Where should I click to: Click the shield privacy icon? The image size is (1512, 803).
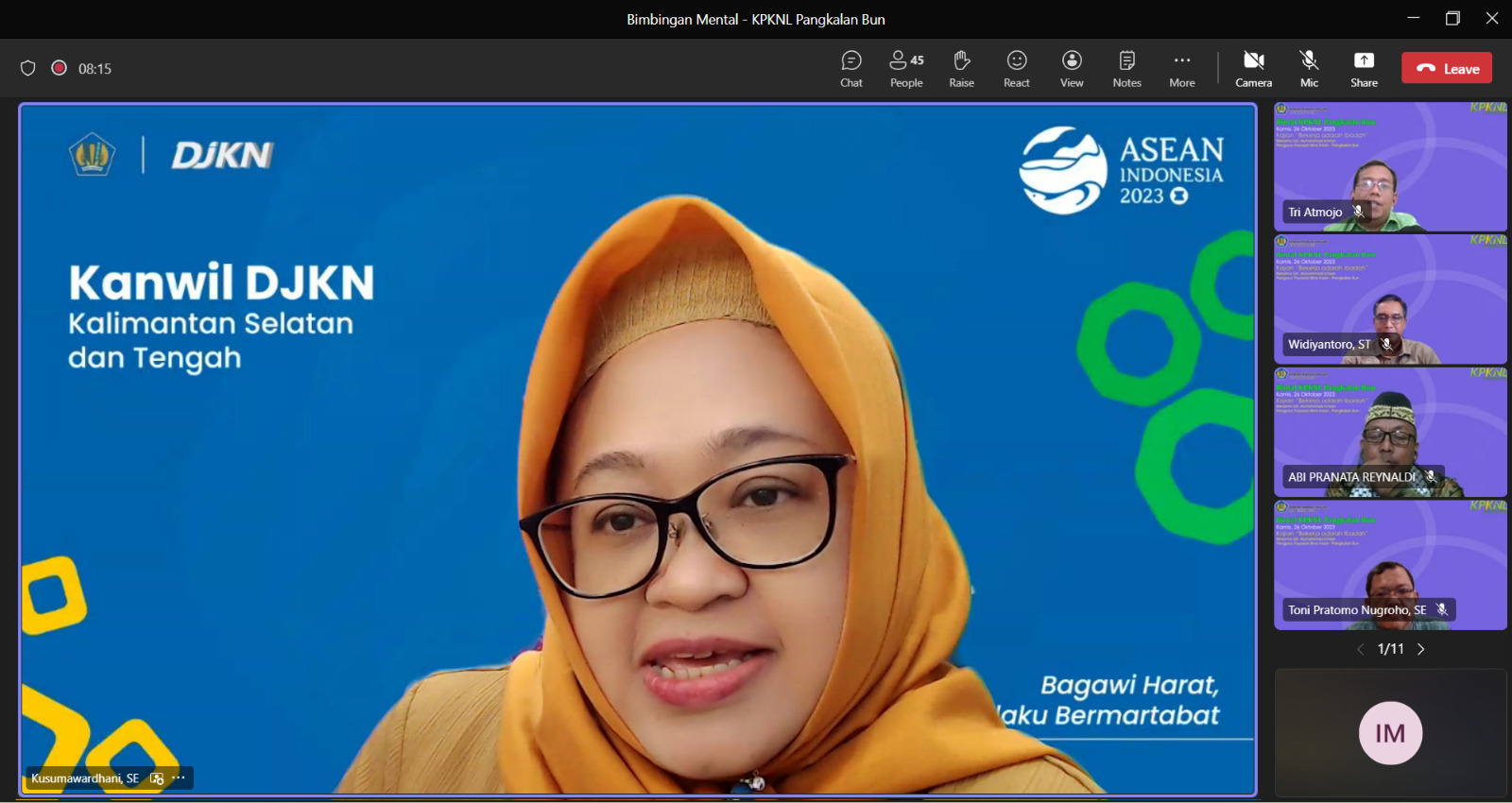(28, 68)
